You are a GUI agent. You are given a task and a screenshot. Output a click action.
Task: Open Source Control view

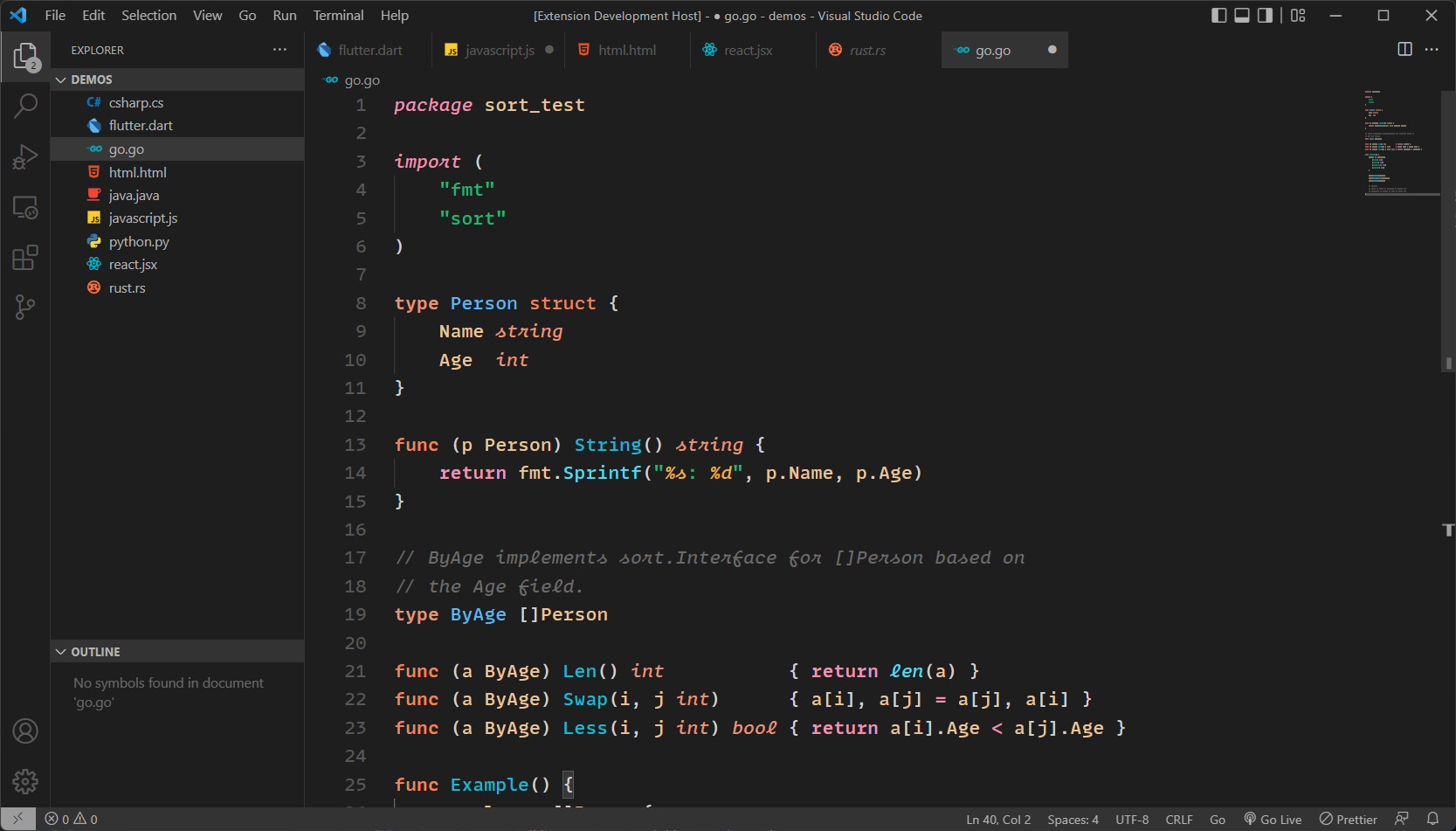pyautogui.click(x=25, y=307)
